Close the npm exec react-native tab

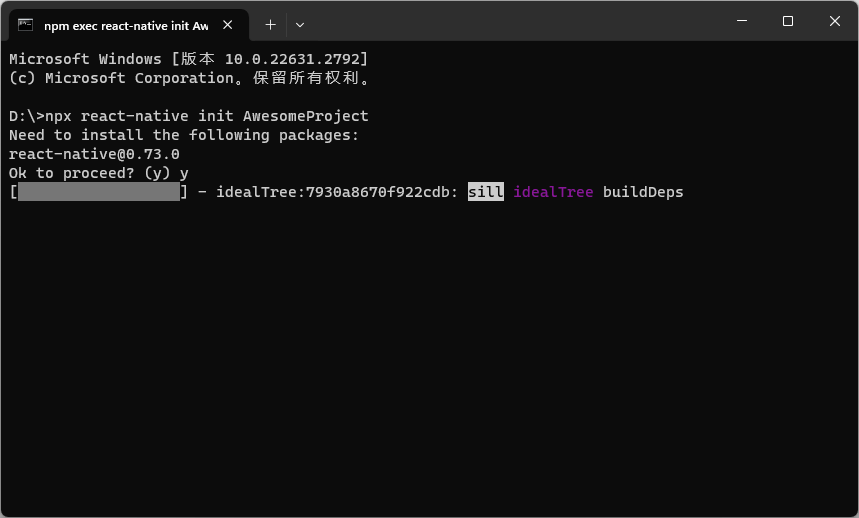point(228,25)
